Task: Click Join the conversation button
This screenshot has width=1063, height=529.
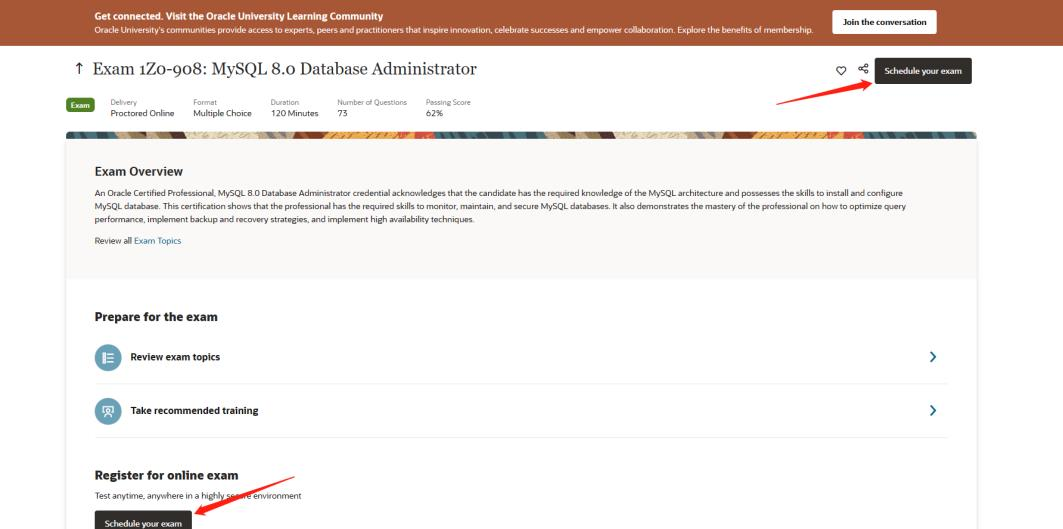Action: (884, 22)
